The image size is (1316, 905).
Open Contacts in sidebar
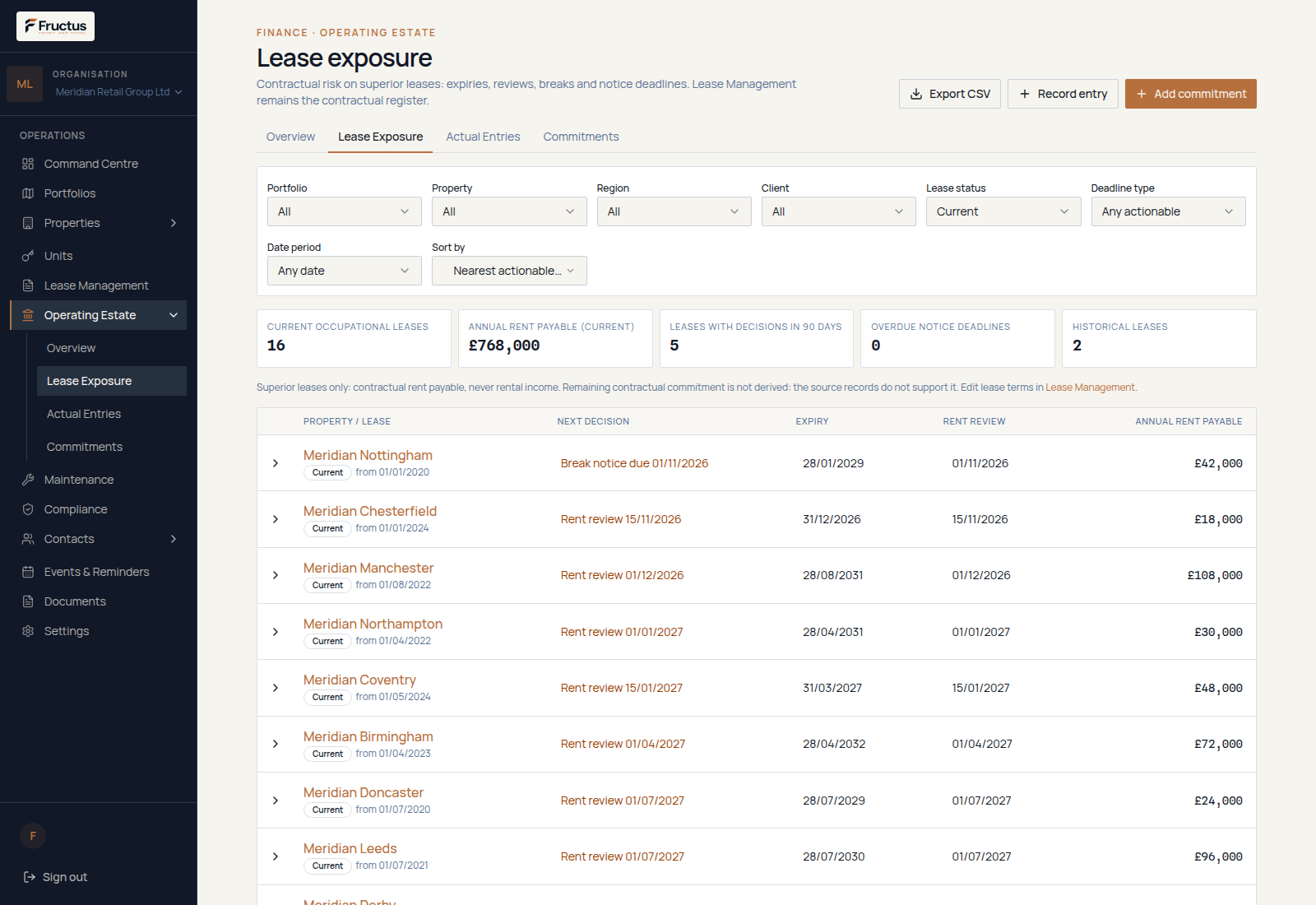98,539
